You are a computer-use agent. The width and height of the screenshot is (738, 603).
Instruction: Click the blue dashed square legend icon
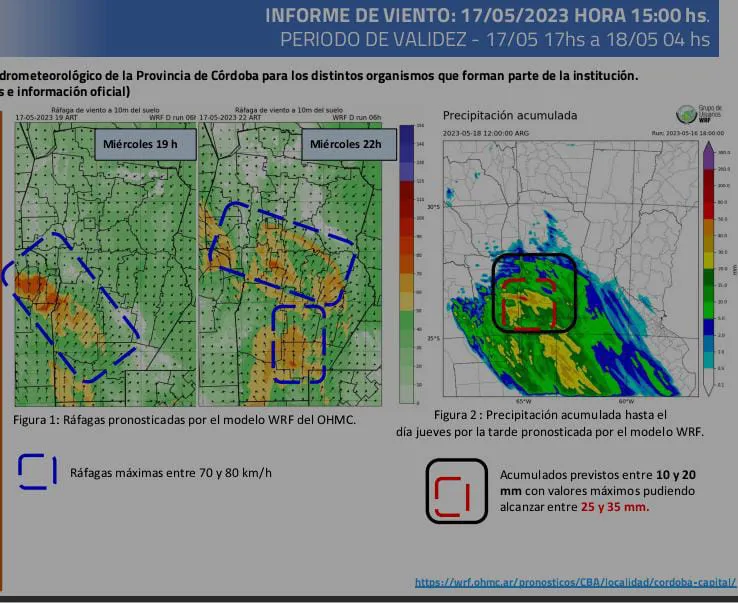38,471
